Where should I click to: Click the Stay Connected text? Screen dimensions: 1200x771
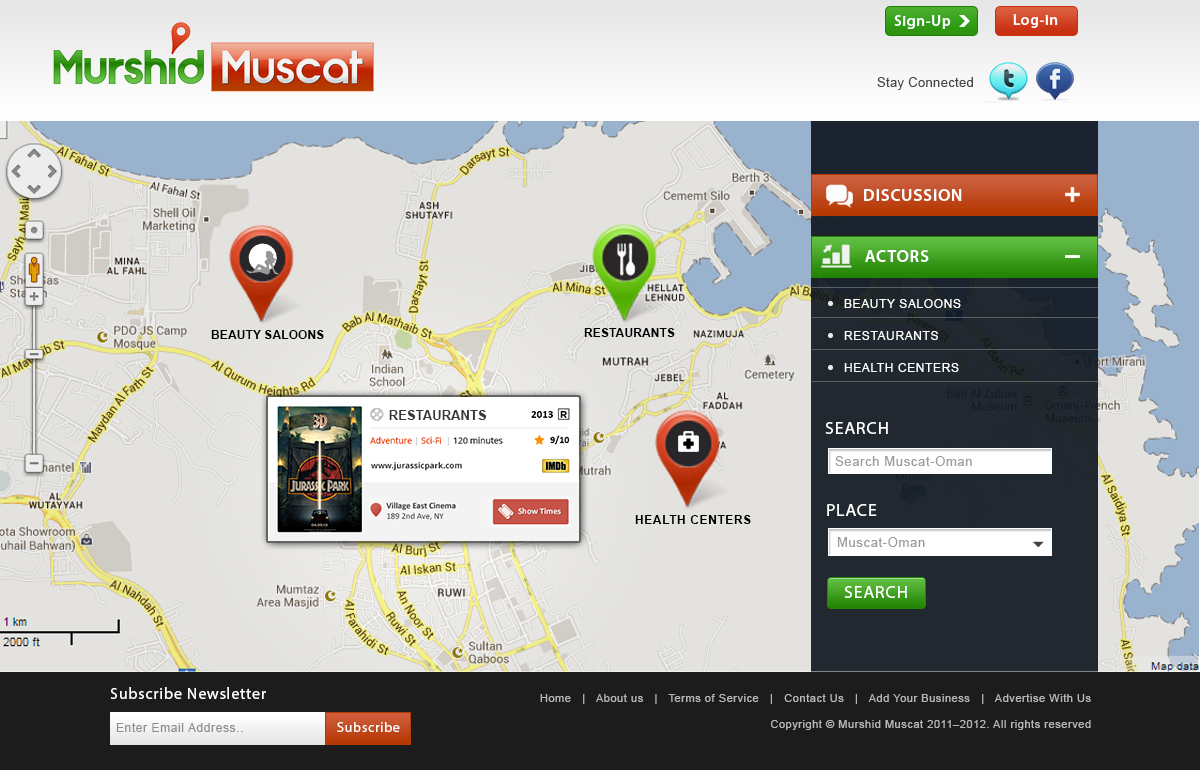point(925,83)
